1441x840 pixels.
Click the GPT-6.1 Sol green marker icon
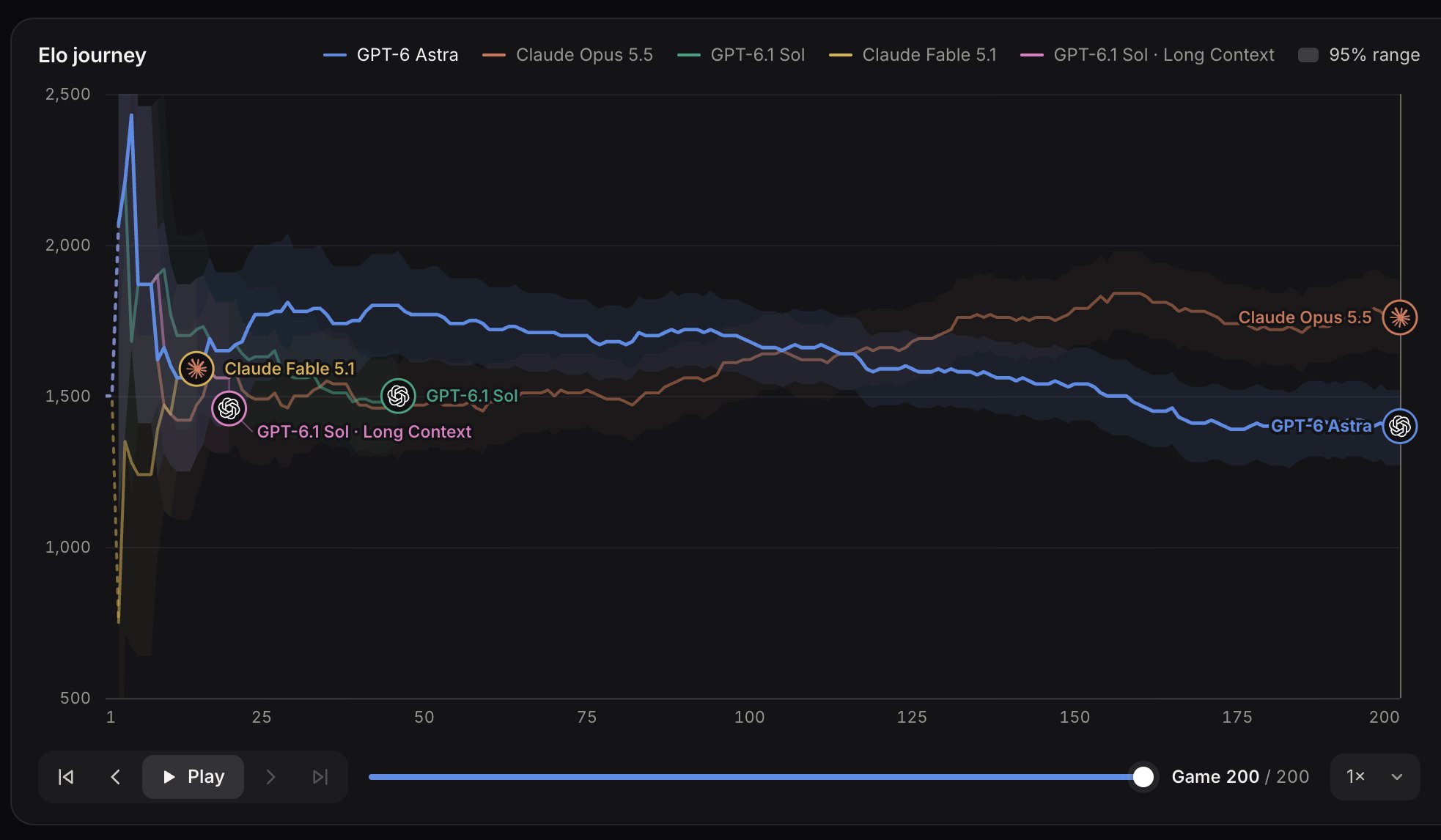pos(398,396)
